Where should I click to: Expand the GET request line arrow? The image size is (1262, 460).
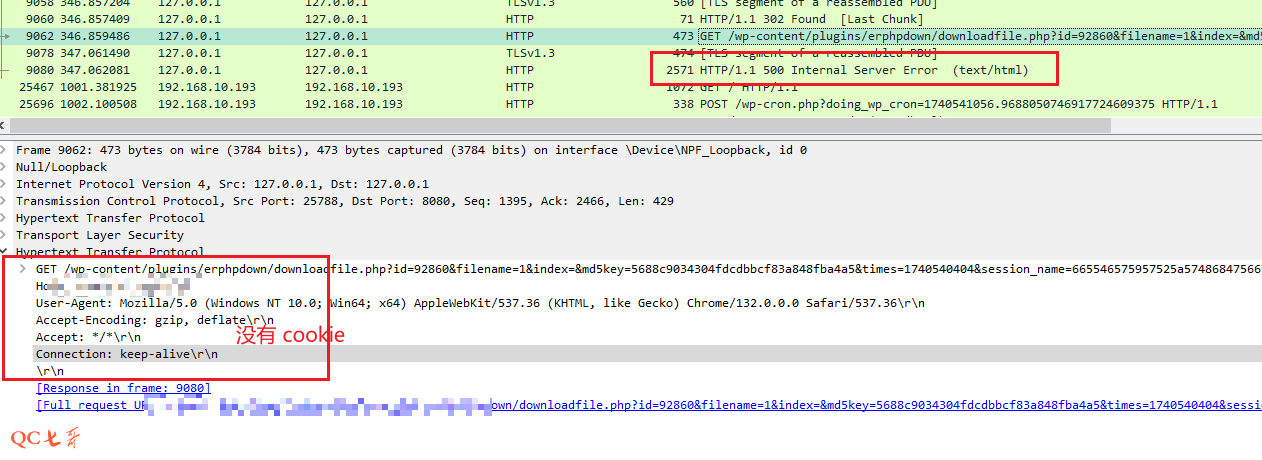point(24,270)
